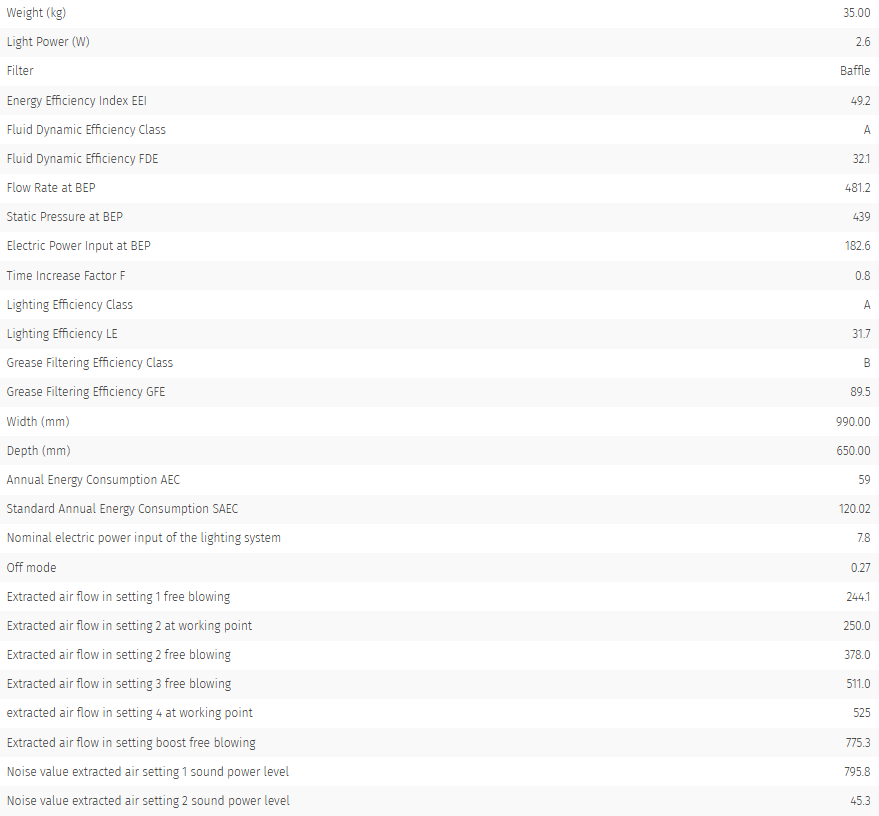The width and height of the screenshot is (879, 816).
Task: Click the Filter value Baffle
Action: (x=855, y=71)
